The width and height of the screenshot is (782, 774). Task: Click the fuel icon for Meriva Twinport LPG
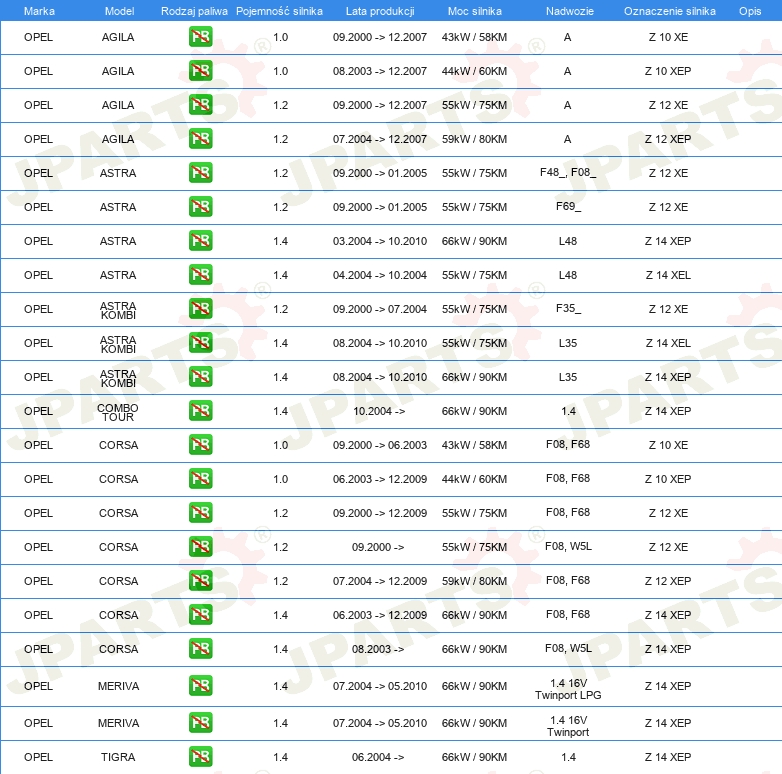coord(200,686)
